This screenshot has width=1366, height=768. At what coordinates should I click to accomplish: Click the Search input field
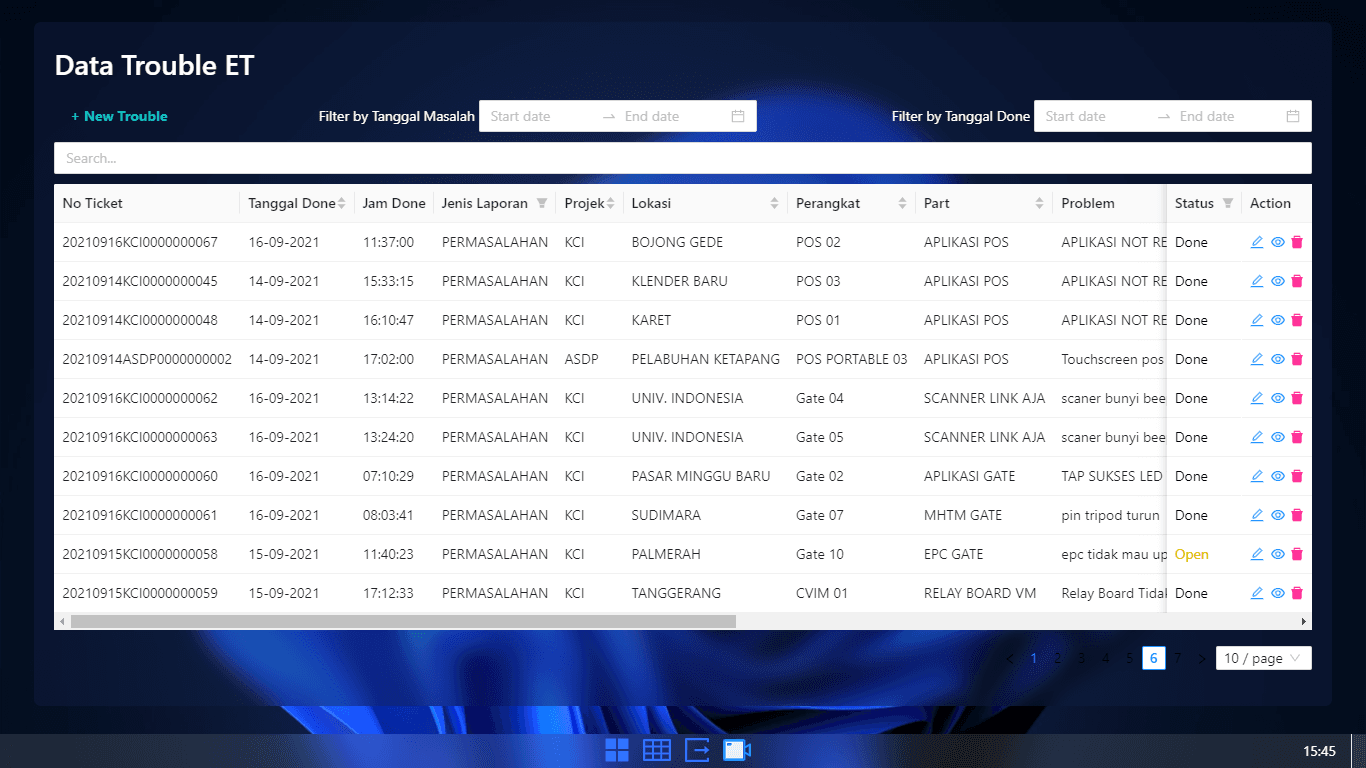pyautogui.click(x=682, y=158)
